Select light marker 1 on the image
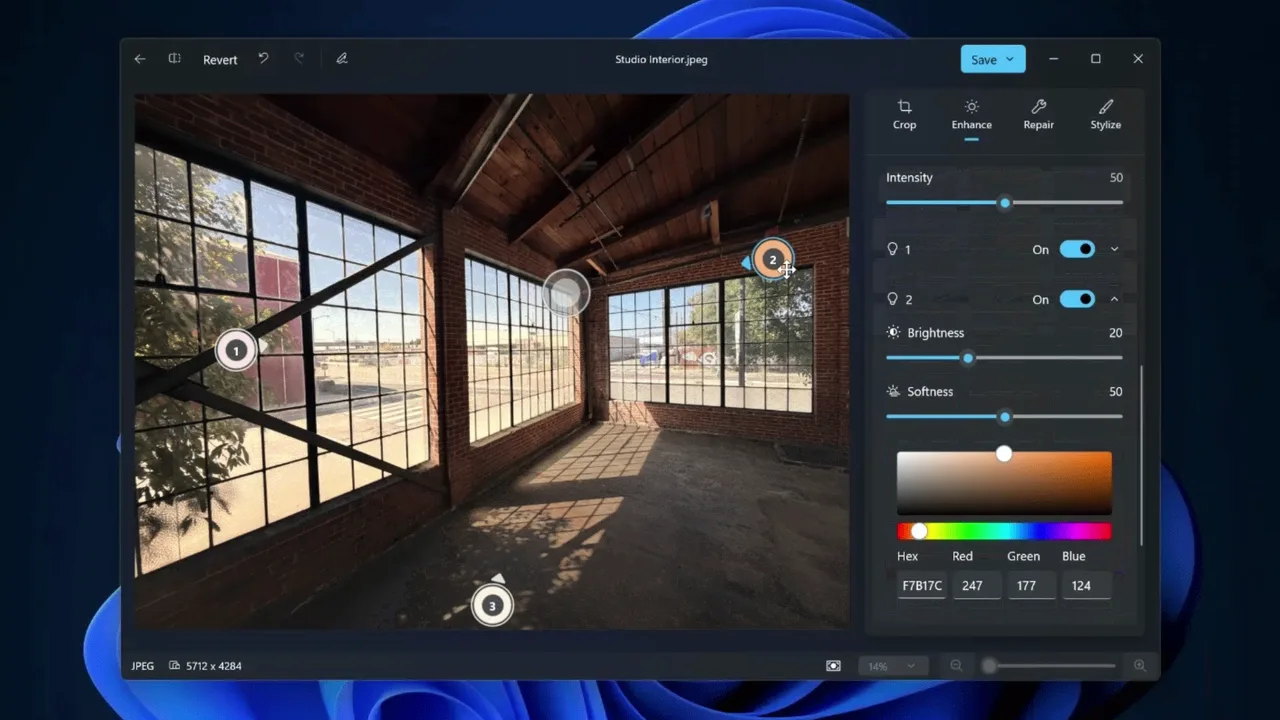The width and height of the screenshot is (1280, 720). (x=236, y=351)
